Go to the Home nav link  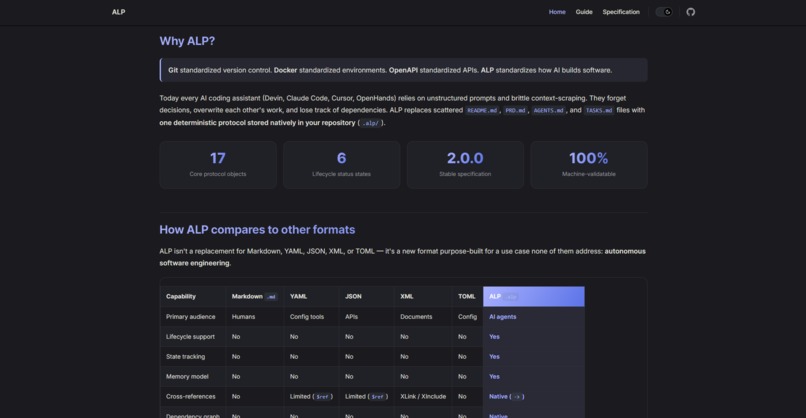pyautogui.click(x=557, y=12)
